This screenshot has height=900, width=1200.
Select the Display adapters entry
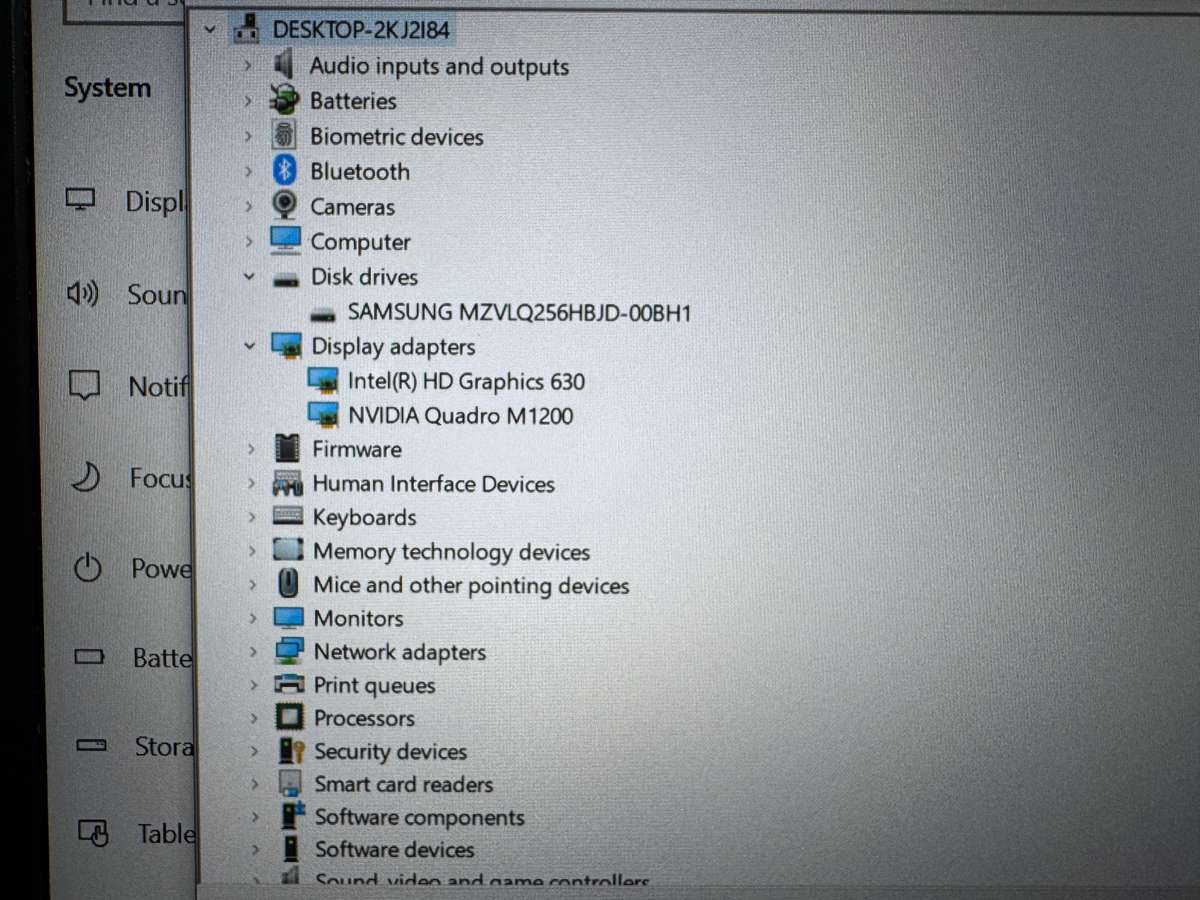393,346
